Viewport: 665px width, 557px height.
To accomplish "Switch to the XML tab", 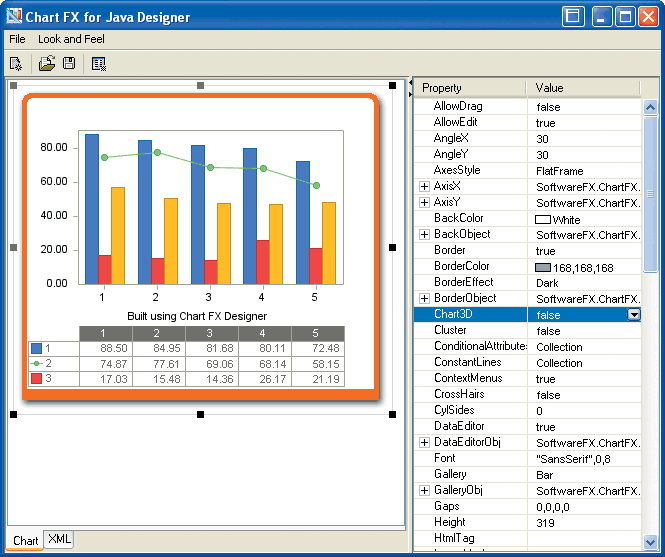I will [x=59, y=539].
